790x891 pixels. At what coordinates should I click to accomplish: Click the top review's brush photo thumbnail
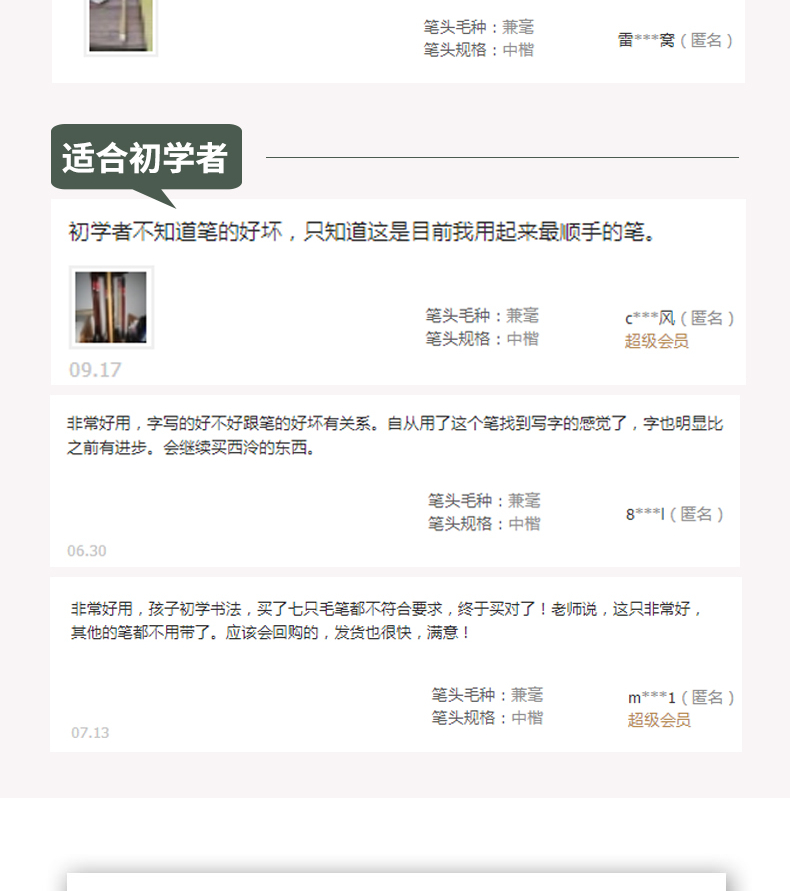(120, 26)
